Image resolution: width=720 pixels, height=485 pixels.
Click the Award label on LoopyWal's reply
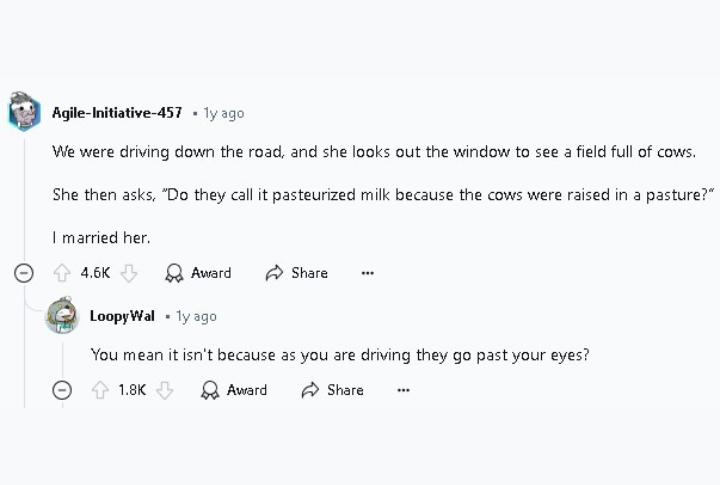tap(247, 390)
